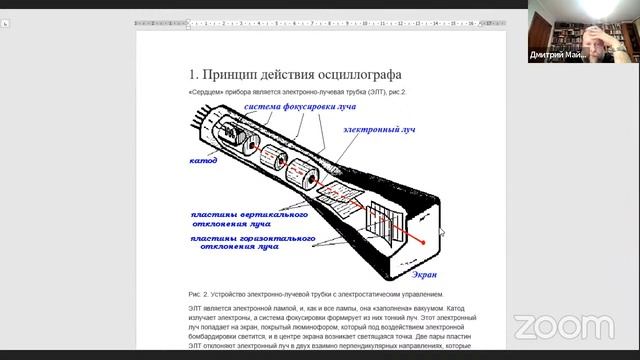640x360 pixels.
Task: Click label "пластины горизонтального"
Action: pyautogui.click(x=253, y=238)
